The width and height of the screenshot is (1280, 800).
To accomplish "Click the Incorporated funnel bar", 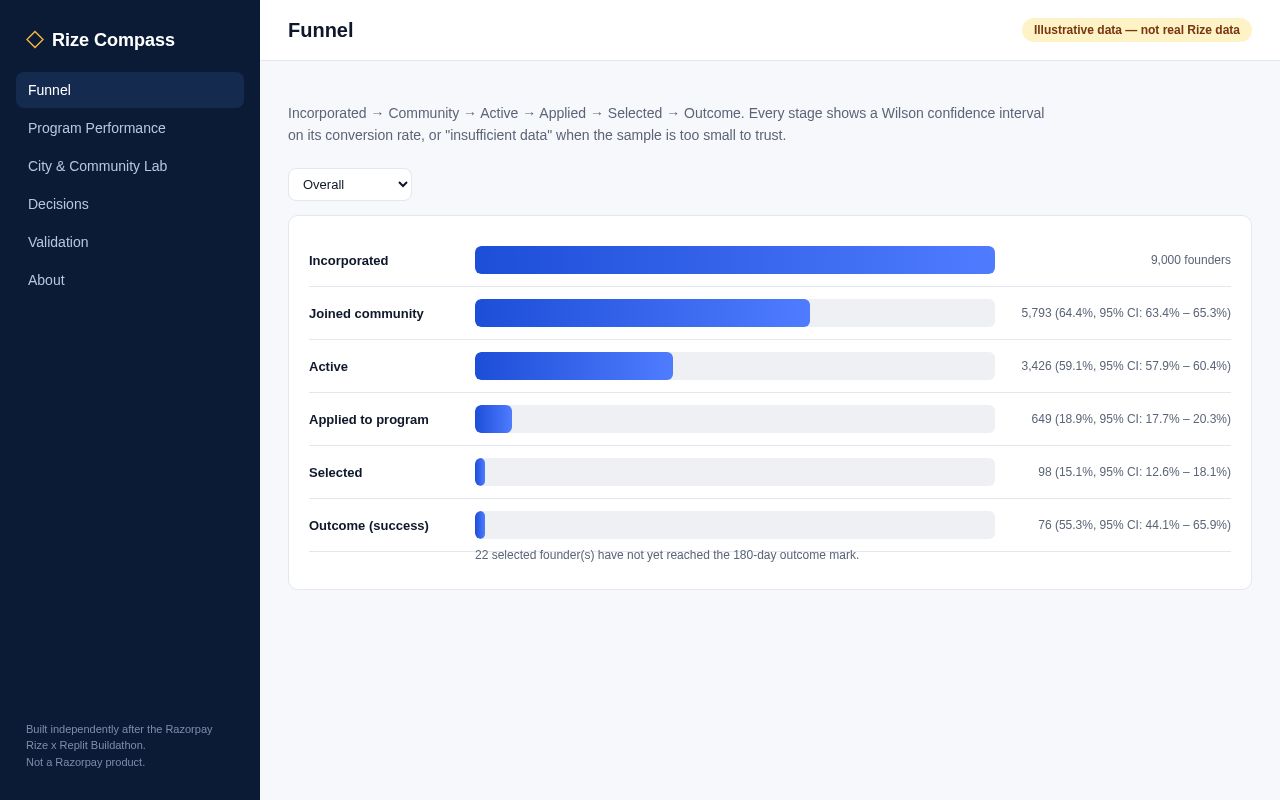I will [735, 260].
